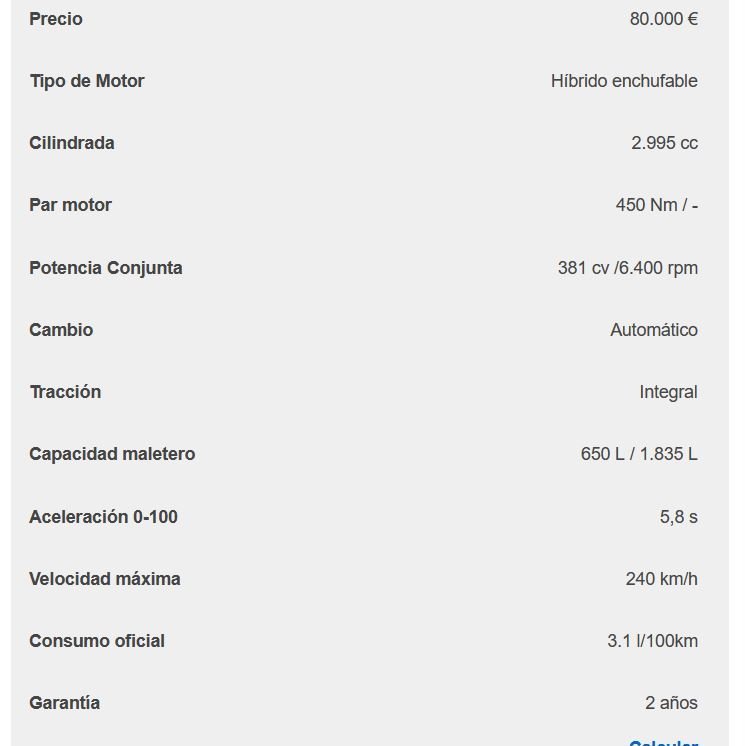The height and width of the screenshot is (746, 745).
Task: Click the 450 Nm torque value
Action: pyautogui.click(x=657, y=205)
